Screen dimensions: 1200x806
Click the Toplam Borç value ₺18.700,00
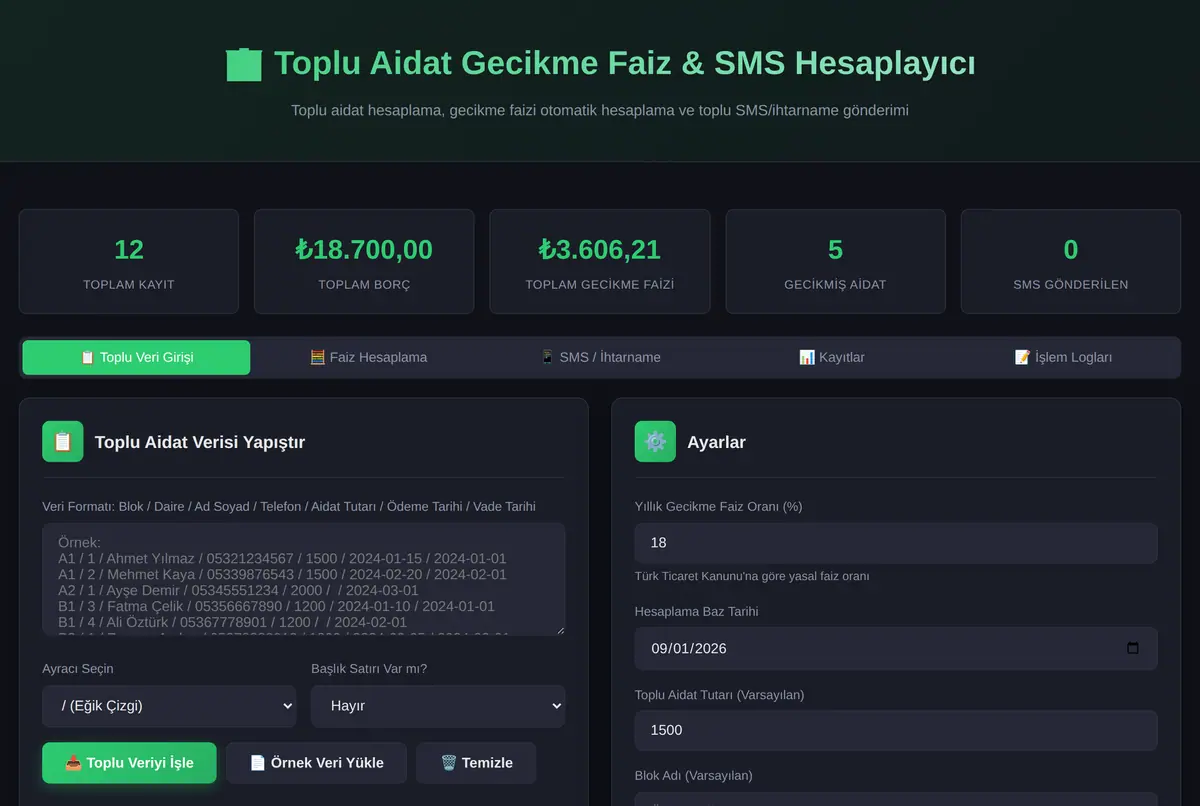[364, 250]
